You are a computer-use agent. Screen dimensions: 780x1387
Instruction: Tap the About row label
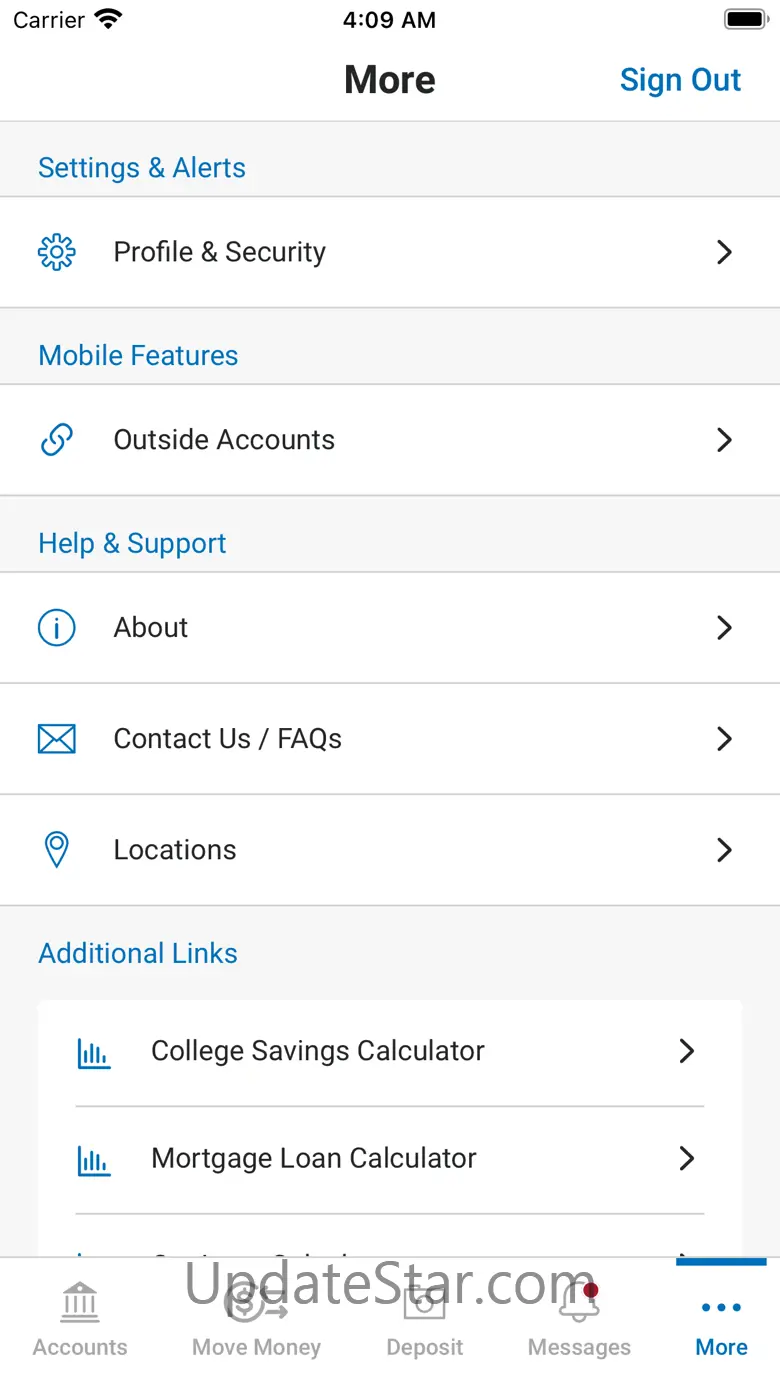[151, 628]
